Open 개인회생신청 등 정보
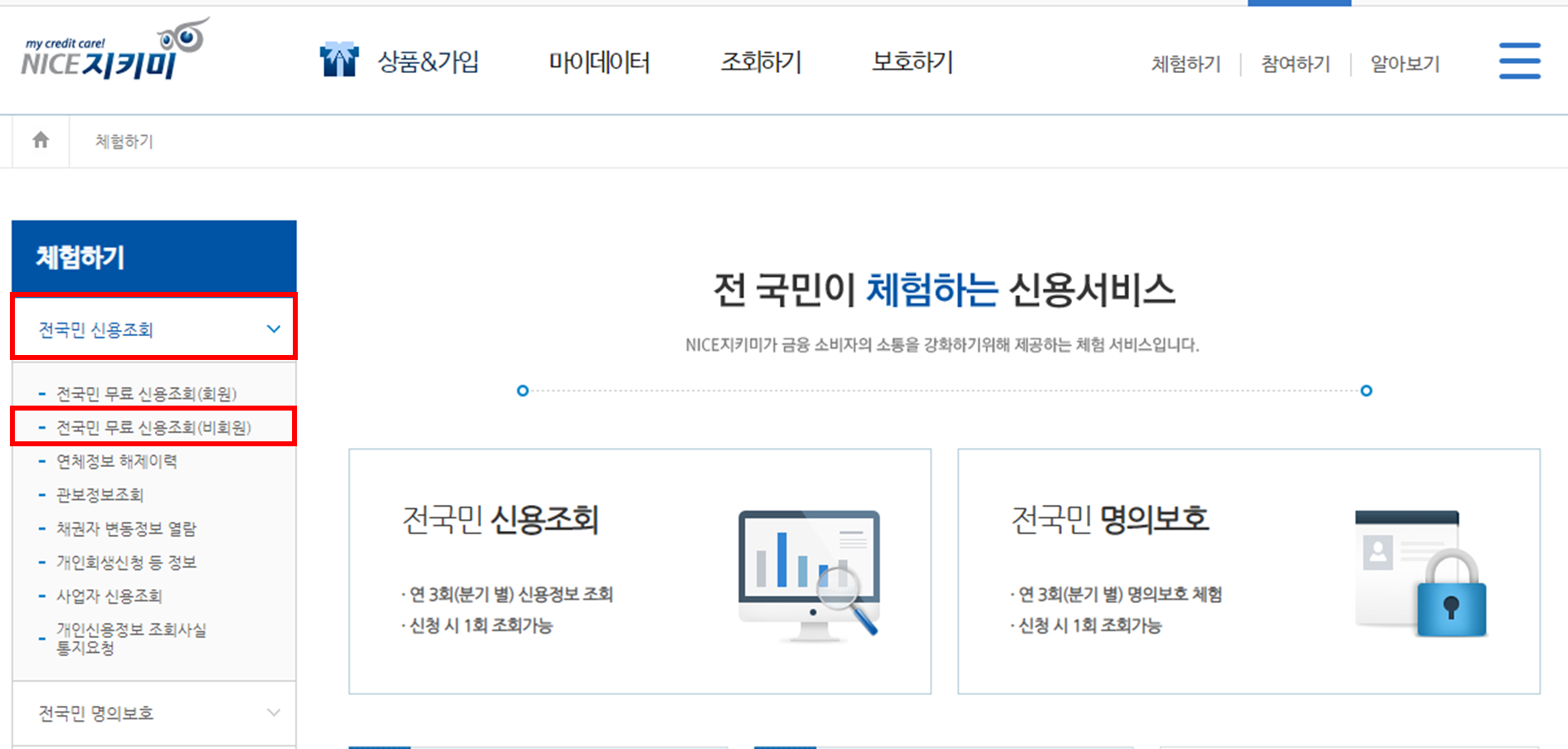This screenshot has width=1568, height=749. click(126, 562)
